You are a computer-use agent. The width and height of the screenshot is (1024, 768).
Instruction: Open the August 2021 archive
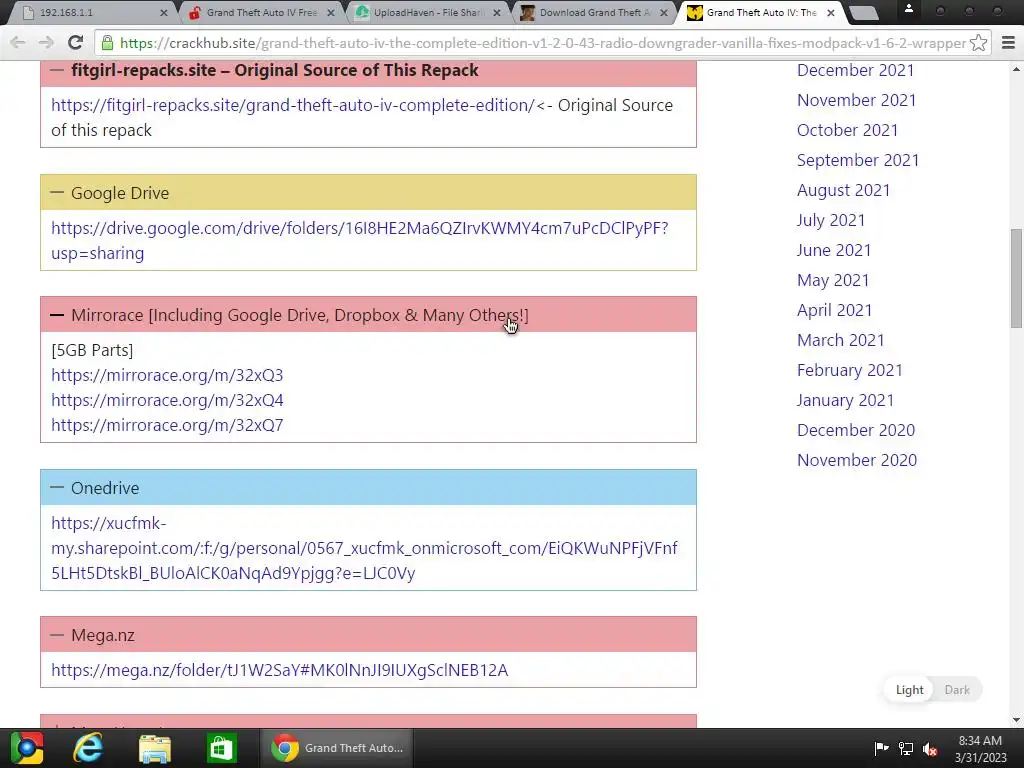[844, 190]
